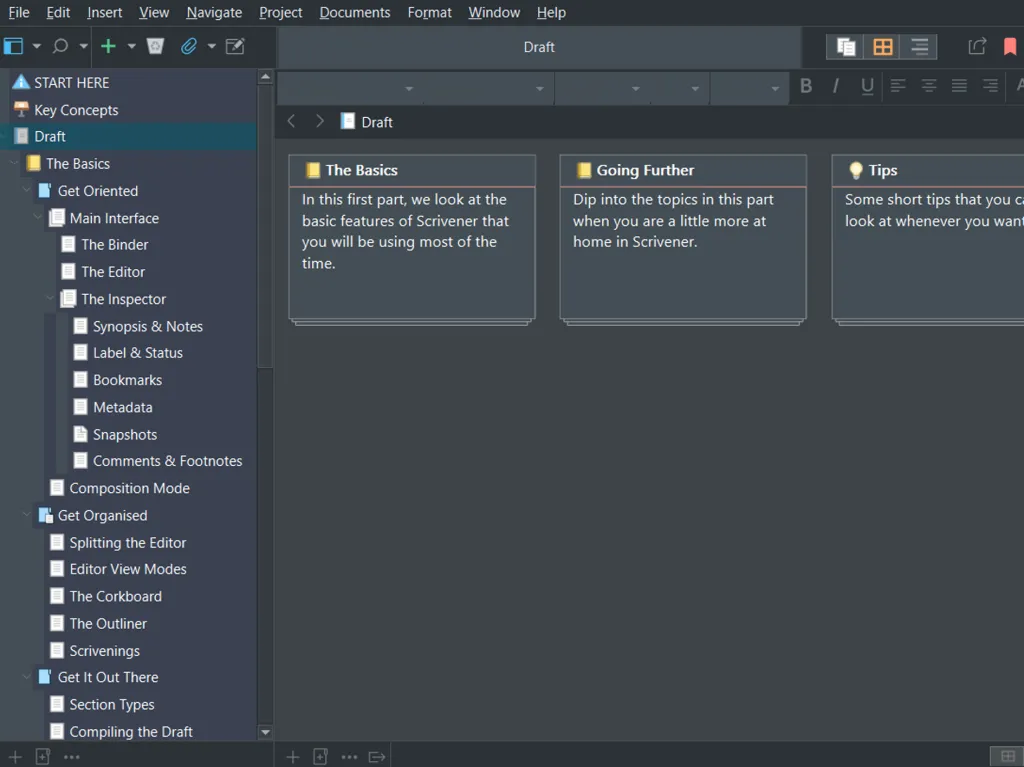
Task: Click align center icon
Action: pos(928,86)
